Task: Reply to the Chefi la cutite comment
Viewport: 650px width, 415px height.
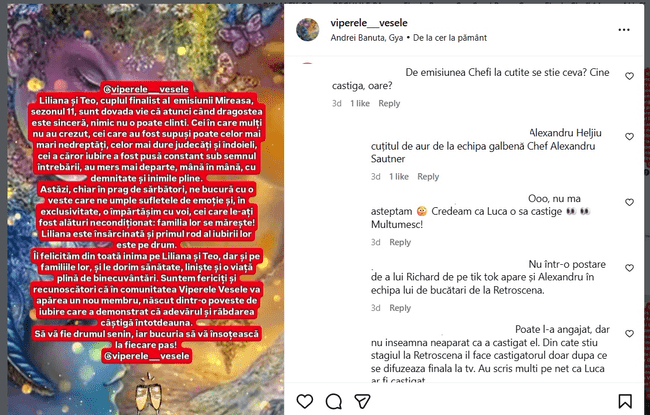Action: (389, 104)
